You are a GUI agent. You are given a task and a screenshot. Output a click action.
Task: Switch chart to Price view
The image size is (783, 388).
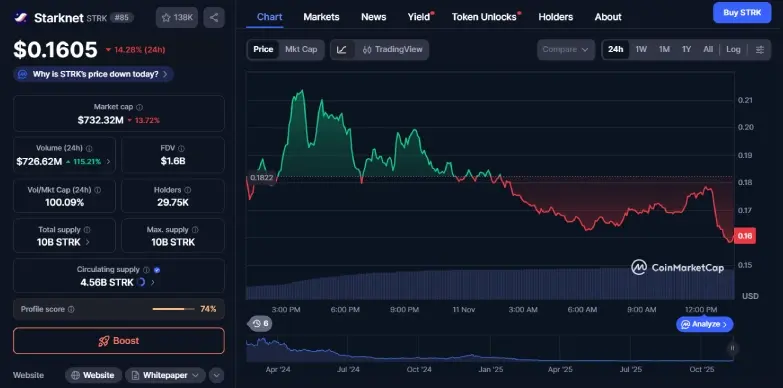pyautogui.click(x=263, y=49)
